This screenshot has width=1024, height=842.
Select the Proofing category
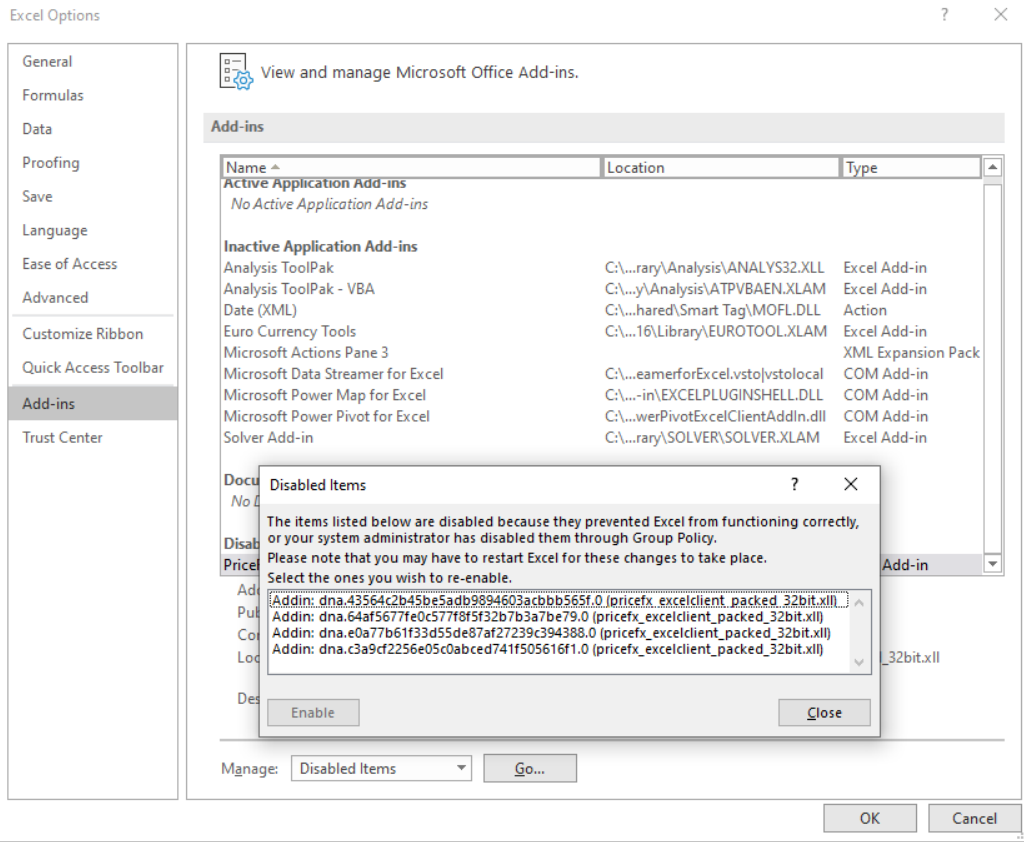click(51, 162)
